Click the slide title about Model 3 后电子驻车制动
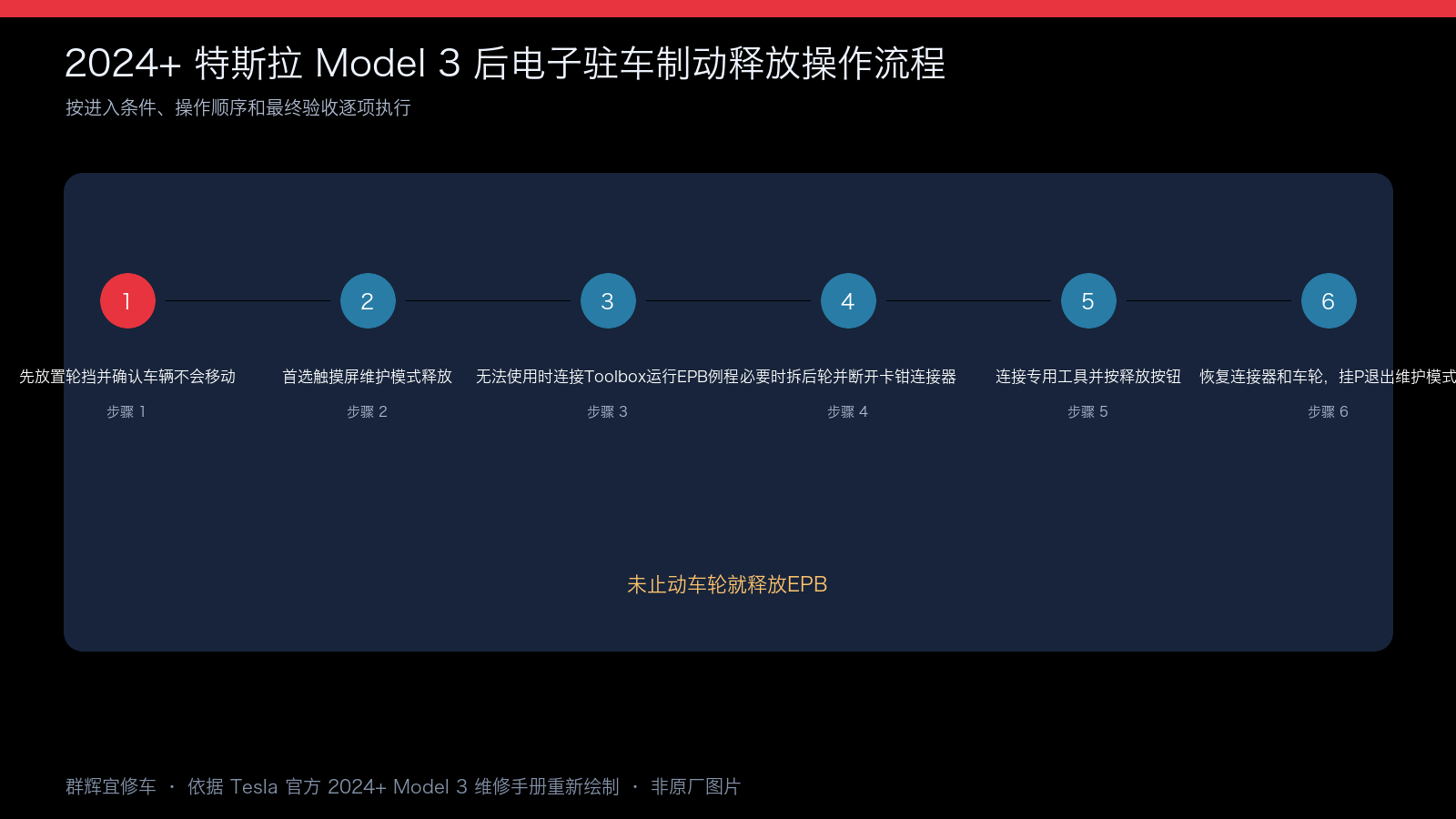This screenshot has height=819, width=1456. pos(505,64)
